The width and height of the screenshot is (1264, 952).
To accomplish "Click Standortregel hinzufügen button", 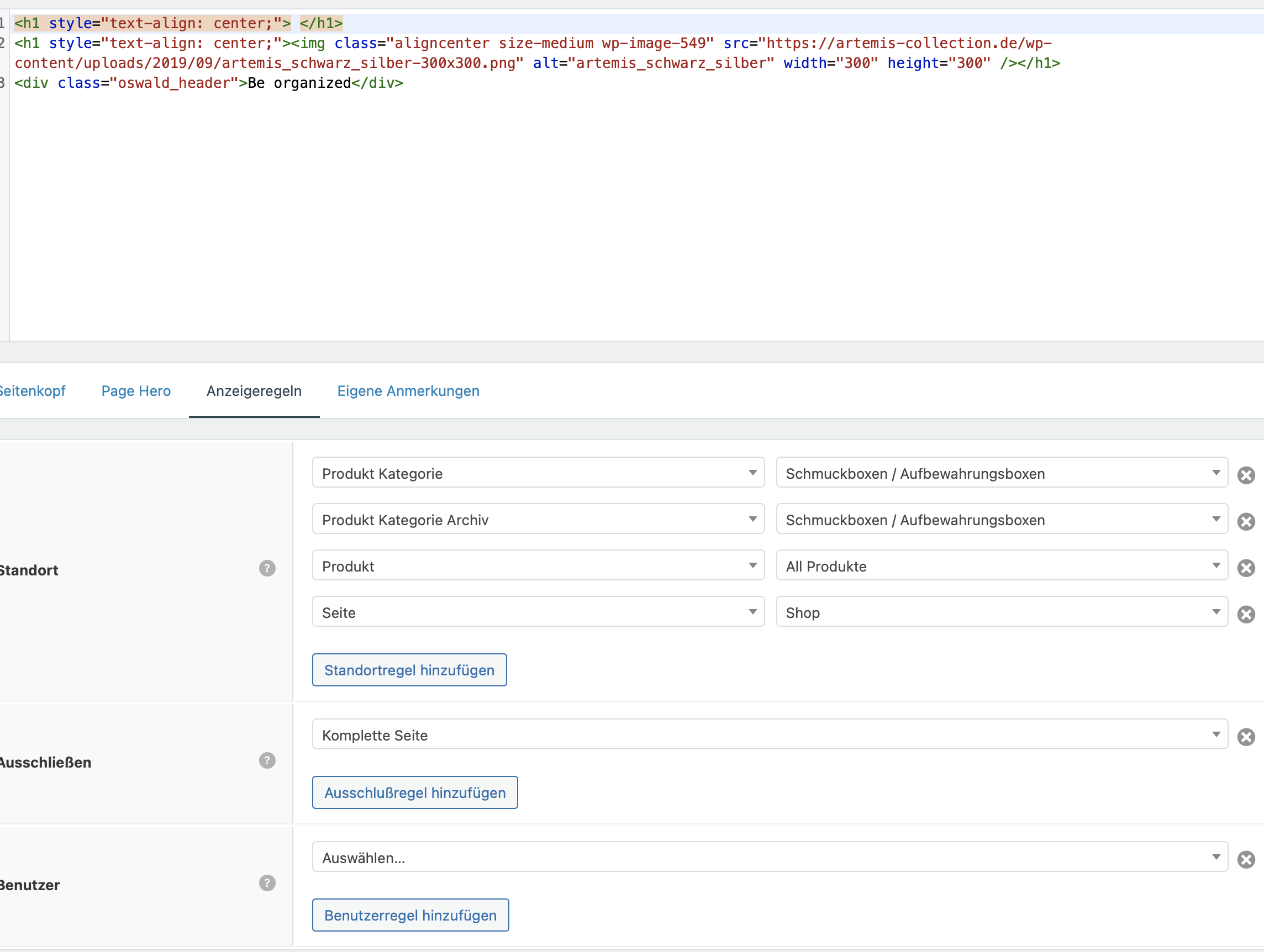I will [409, 670].
